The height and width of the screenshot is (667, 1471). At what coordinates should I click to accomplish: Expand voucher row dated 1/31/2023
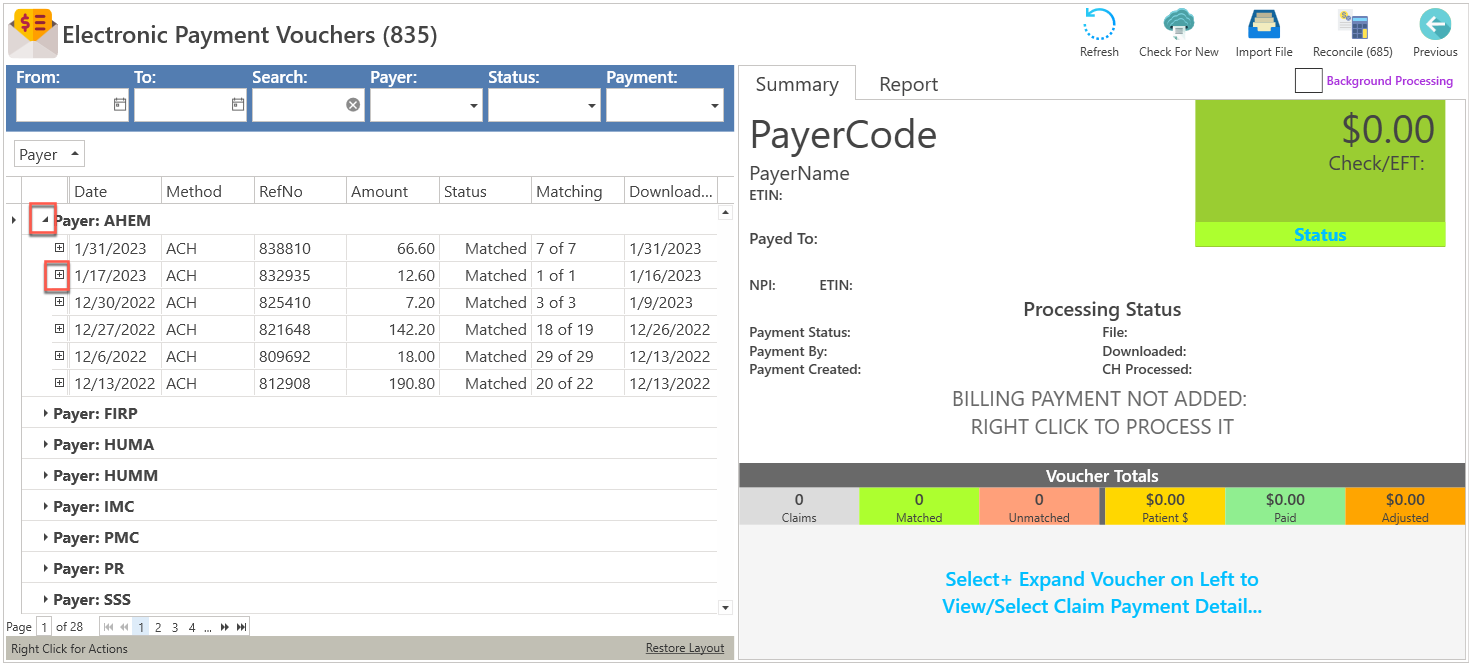click(59, 248)
